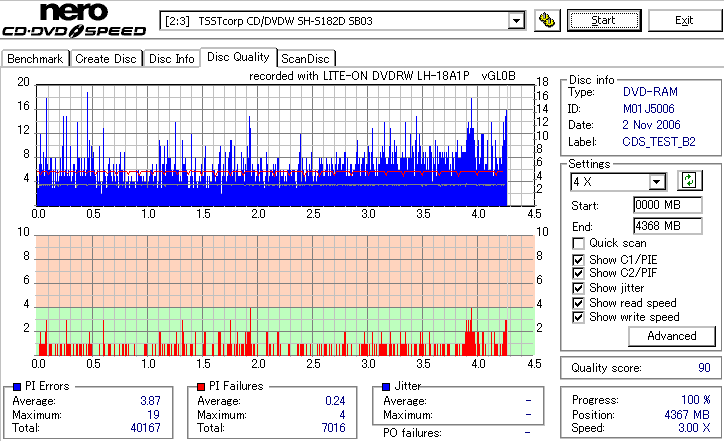The width and height of the screenshot is (724, 441).
Task: Click the recorded with LITE-ON text
Action: (382, 76)
